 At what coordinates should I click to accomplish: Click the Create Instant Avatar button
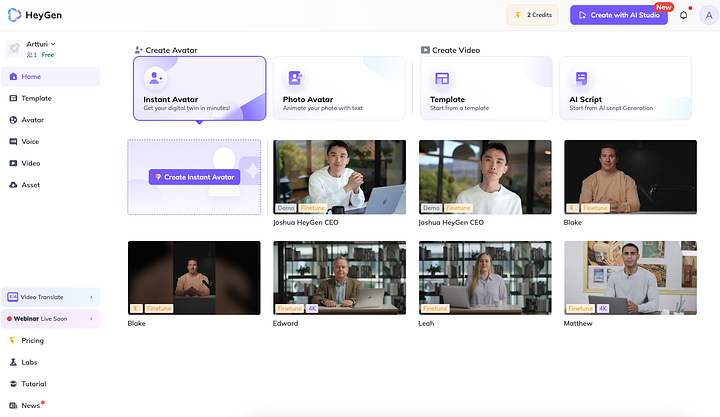click(194, 177)
